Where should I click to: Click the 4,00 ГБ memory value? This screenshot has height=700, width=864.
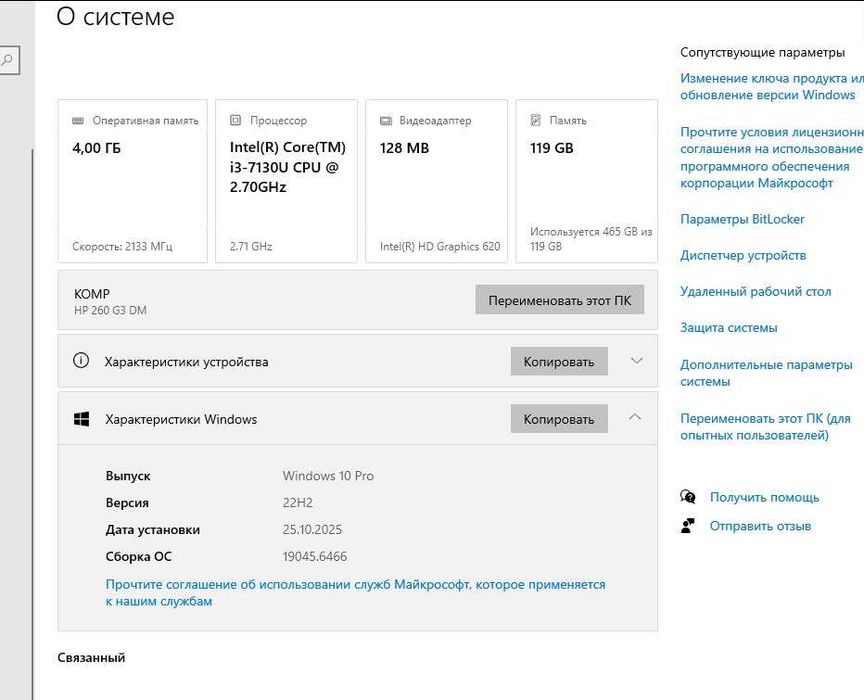tap(96, 148)
